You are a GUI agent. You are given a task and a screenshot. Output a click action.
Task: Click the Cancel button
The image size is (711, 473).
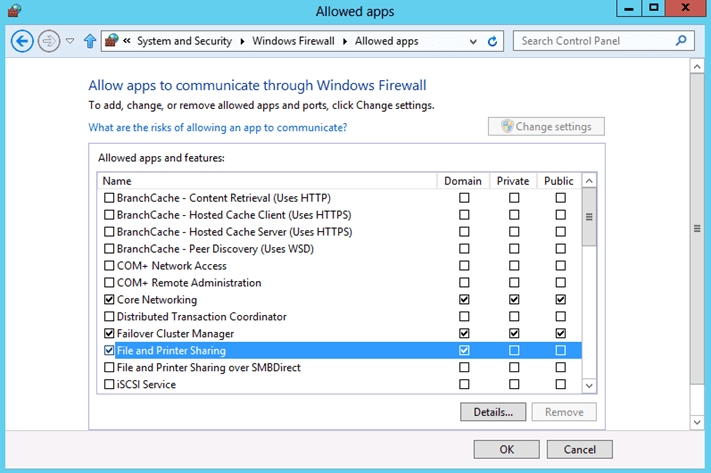pyautogui.click(x=580, y=449)
